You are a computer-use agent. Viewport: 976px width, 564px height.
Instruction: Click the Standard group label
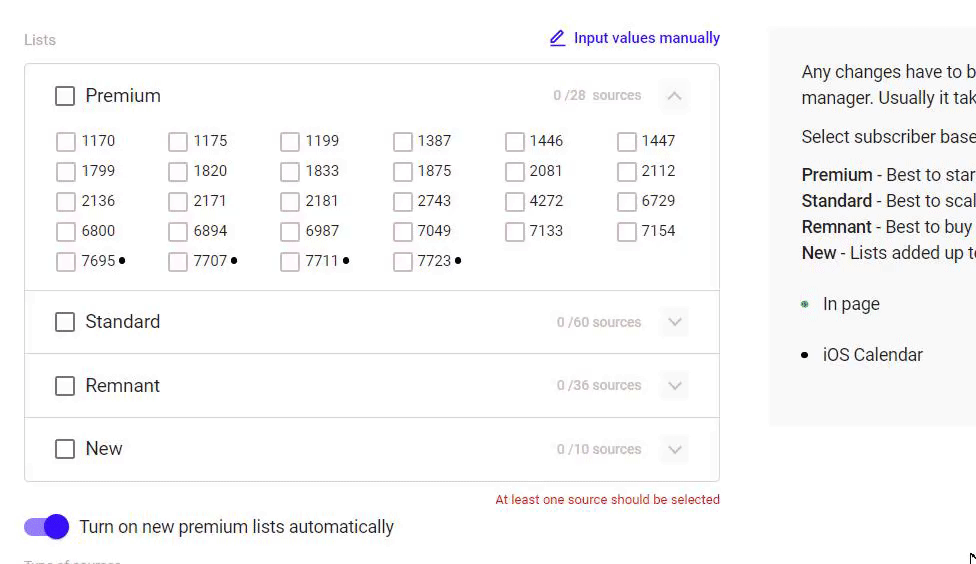click(123, 322)
